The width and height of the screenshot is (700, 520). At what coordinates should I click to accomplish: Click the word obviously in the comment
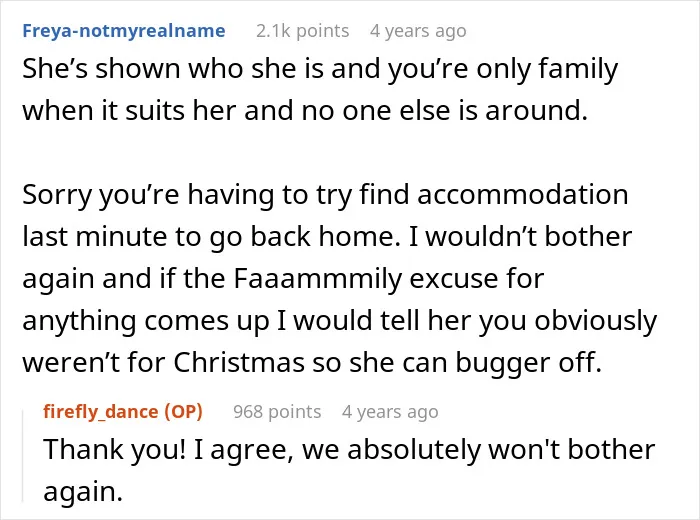coord(596,322)
